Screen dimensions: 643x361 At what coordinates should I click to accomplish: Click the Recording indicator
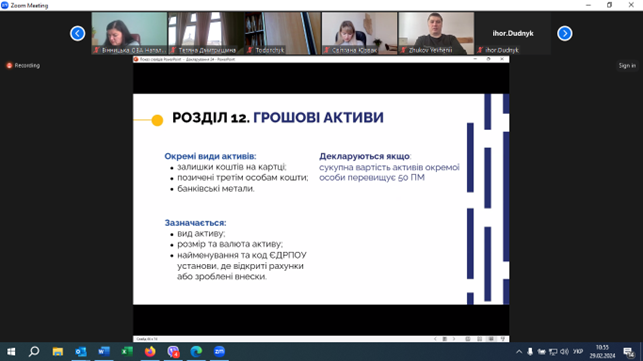[23, 65]
